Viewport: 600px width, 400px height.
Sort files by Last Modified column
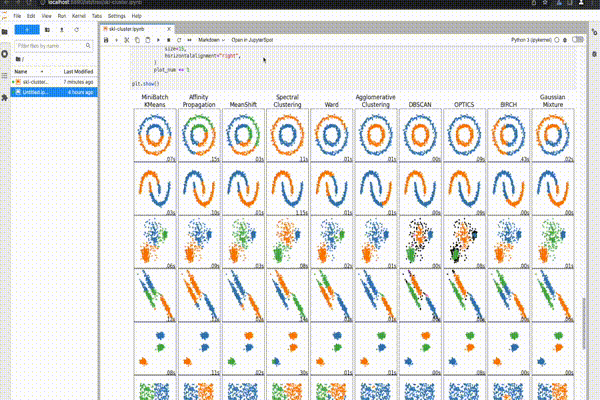(x=78, y=72)
